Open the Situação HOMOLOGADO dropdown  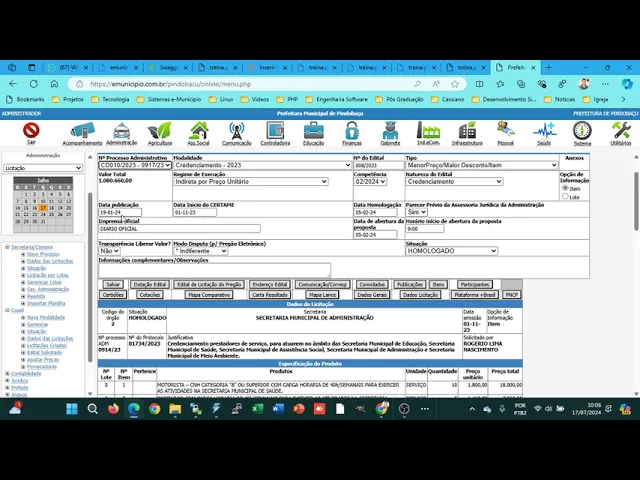click(x=451, y=251)
